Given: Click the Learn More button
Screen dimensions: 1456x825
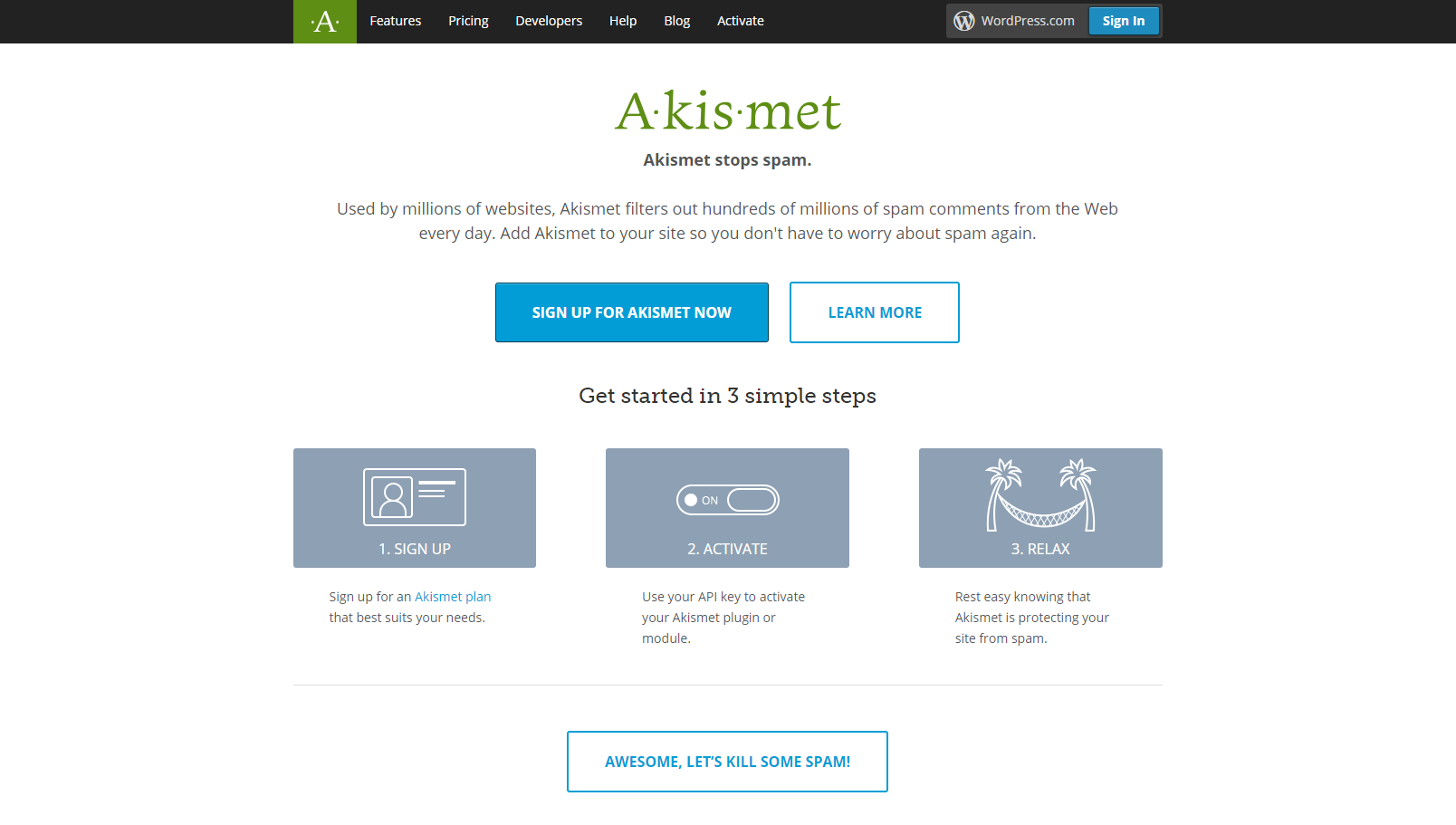Looking at the screenshot, I should (x=875, y=312).
